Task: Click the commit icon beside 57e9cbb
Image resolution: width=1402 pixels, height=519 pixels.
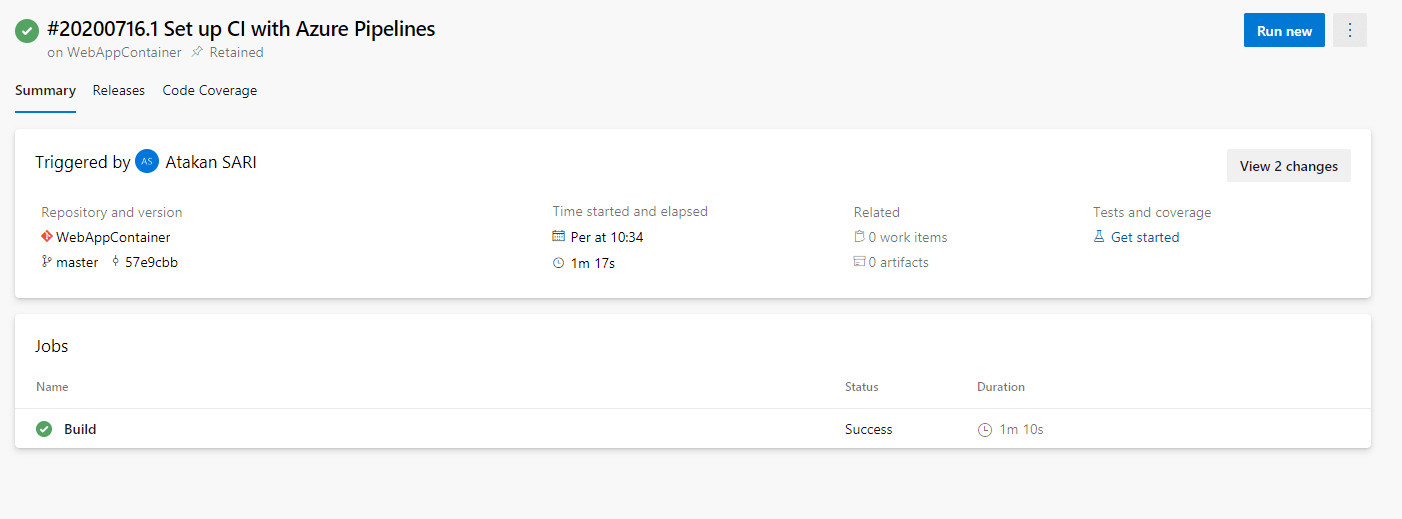Action: 116,262
